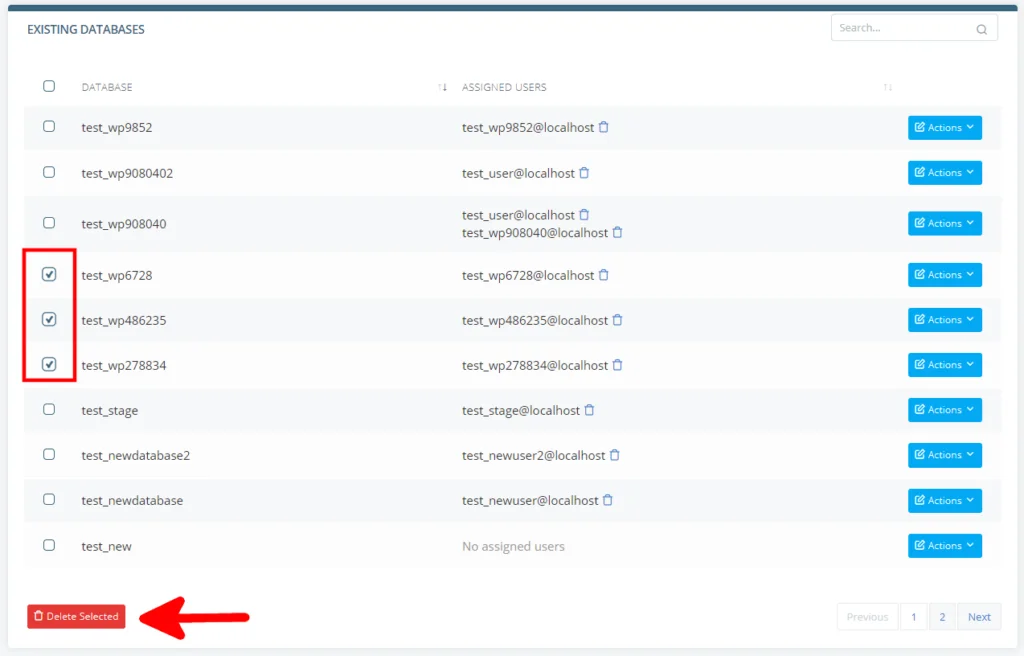The height and width of the screenshot is (656, 1024).
Task: Click trash icon beside test_stage@localhost
Action: 589,410
